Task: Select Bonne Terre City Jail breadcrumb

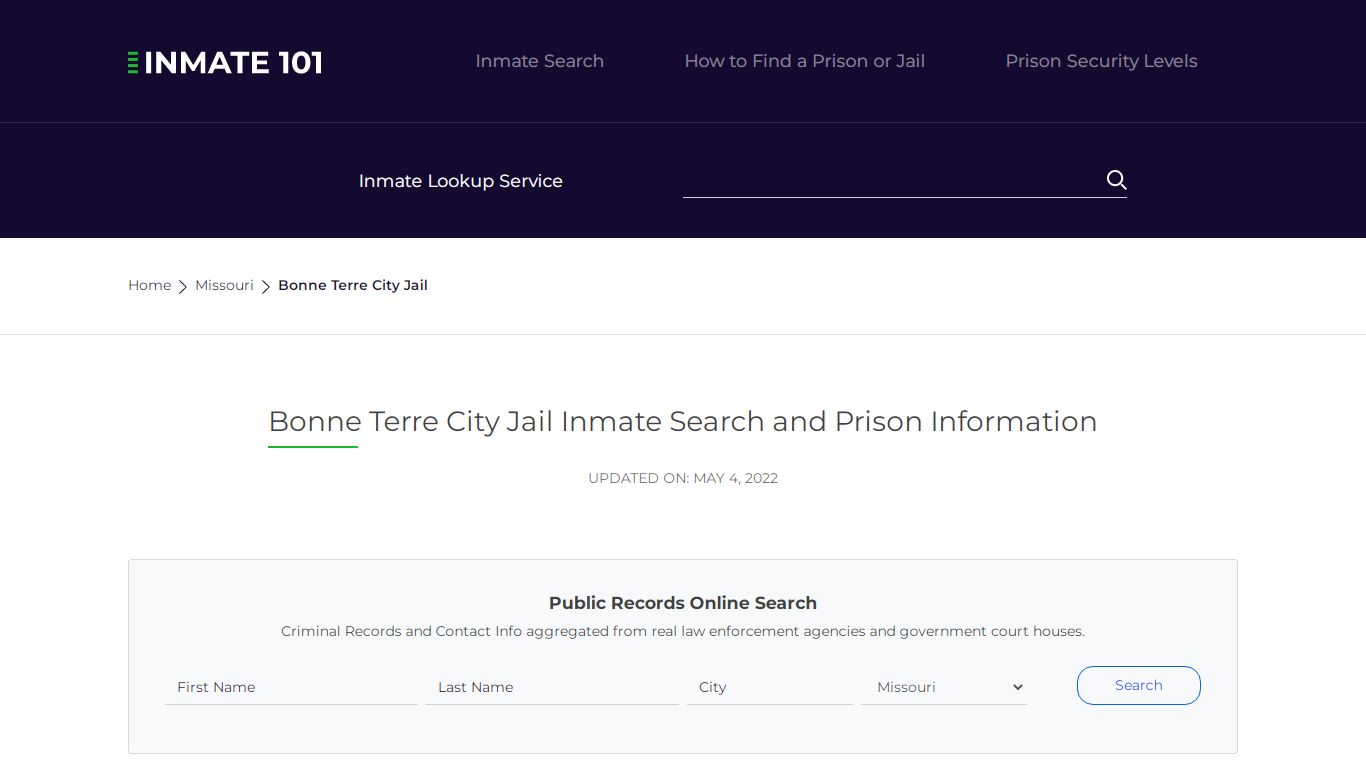Action: 353,285
